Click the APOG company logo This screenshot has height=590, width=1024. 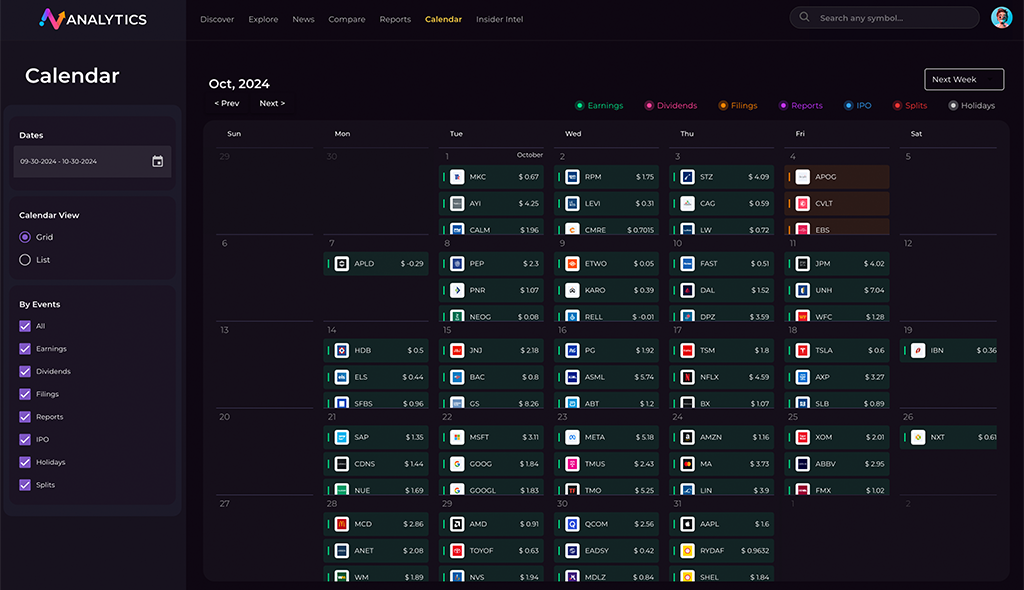(803, 176)
